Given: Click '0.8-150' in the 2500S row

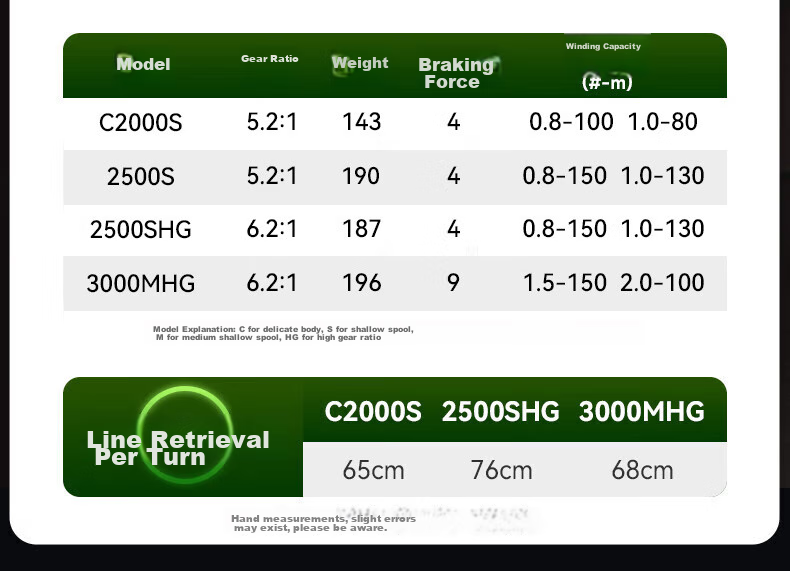Looking at the screenshot, I should (564, 176).
